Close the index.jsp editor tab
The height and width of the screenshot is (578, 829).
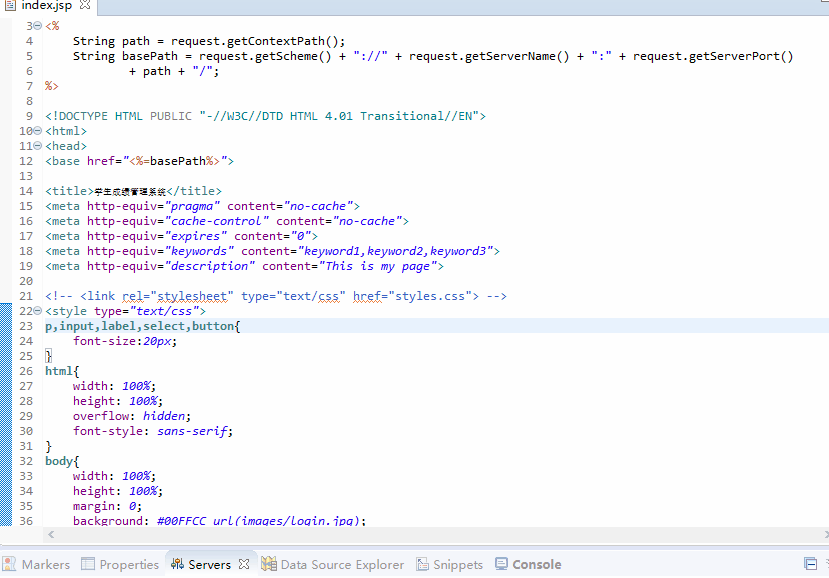[x=85, y=5]
